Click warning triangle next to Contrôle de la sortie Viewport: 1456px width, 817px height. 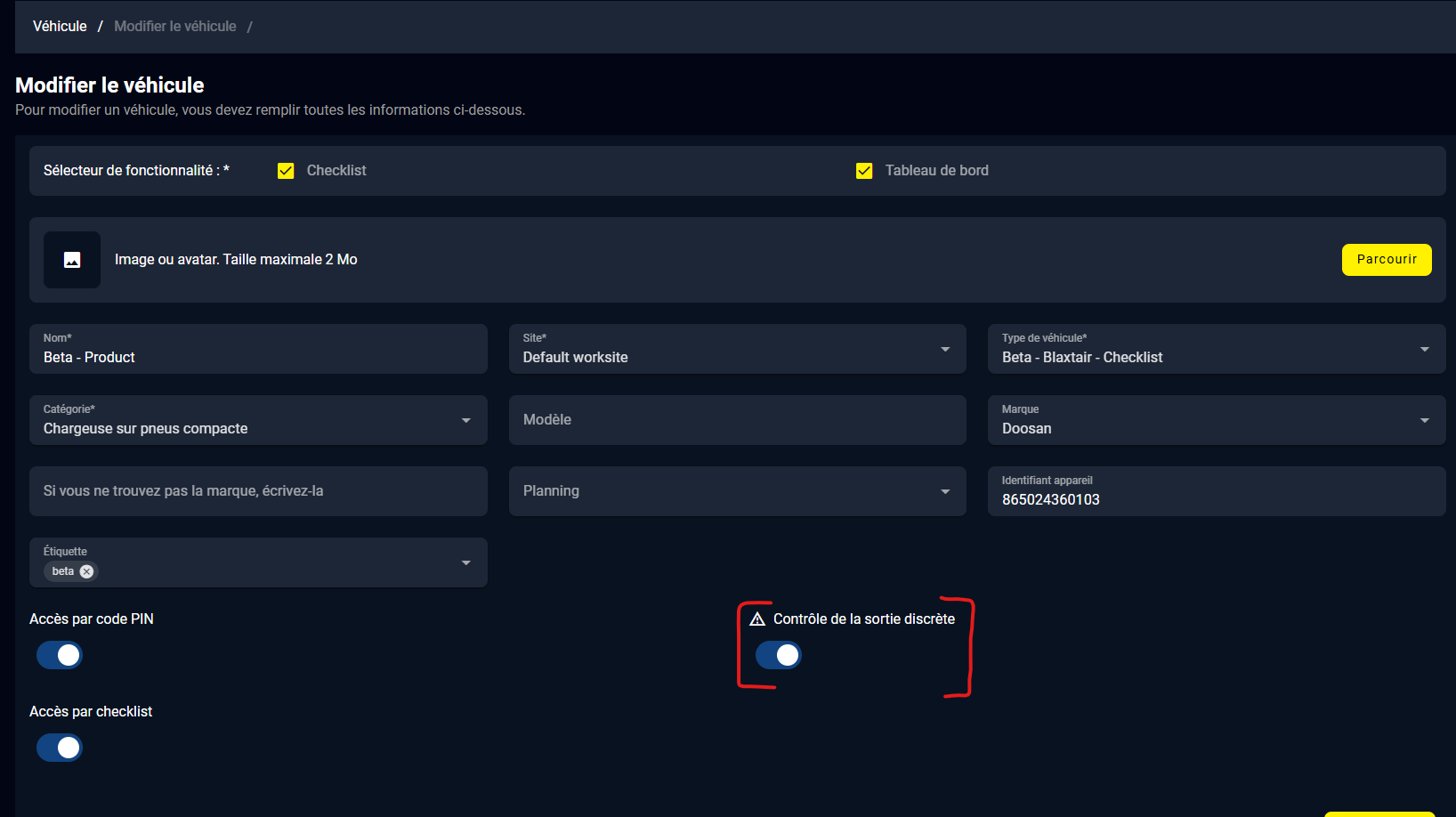[757, 619]
